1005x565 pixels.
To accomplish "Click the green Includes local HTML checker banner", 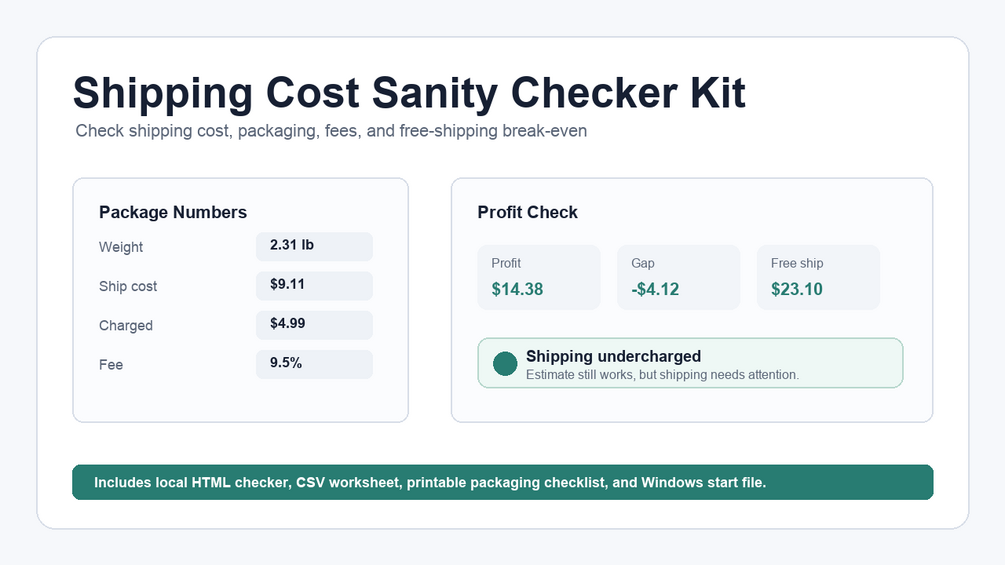I will point(502,482).
